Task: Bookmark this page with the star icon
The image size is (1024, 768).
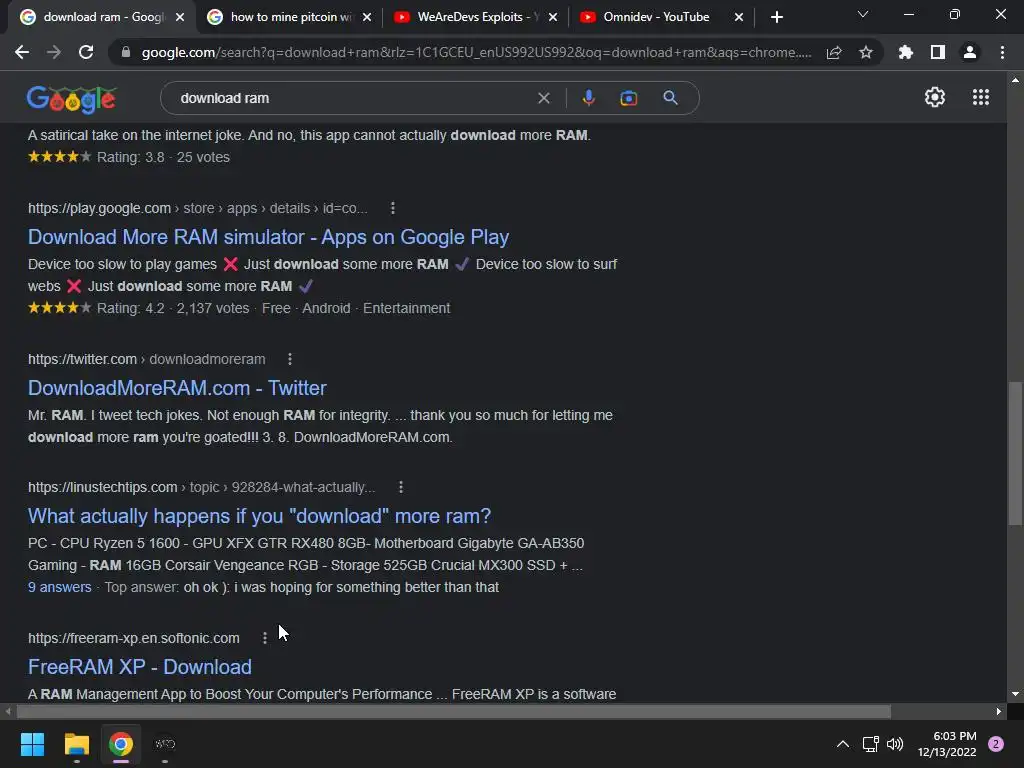Action: click(866, 52)
